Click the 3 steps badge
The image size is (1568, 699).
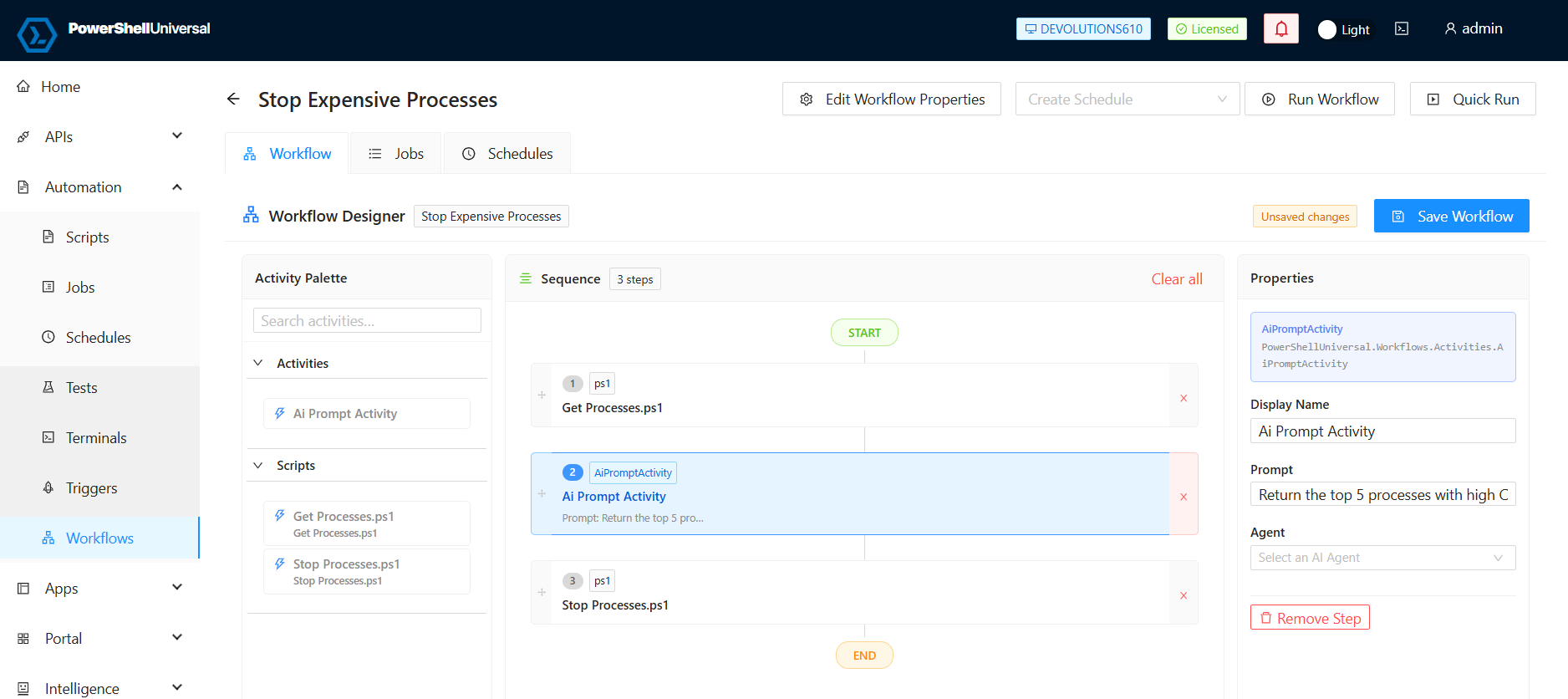pyautogui.click(x=635, y=279)
